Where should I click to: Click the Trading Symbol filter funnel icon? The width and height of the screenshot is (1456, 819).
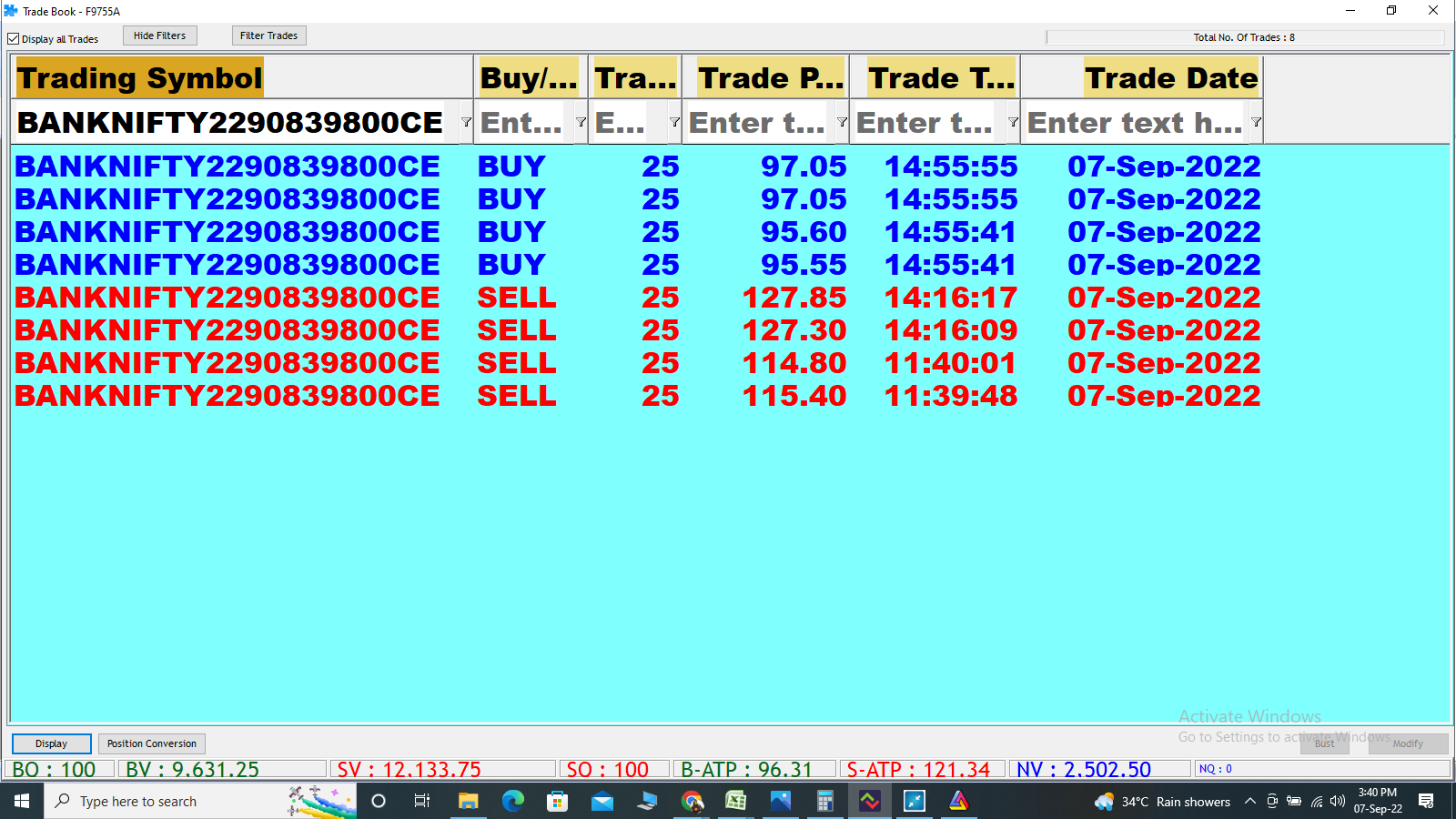click(x=466, y=122)
